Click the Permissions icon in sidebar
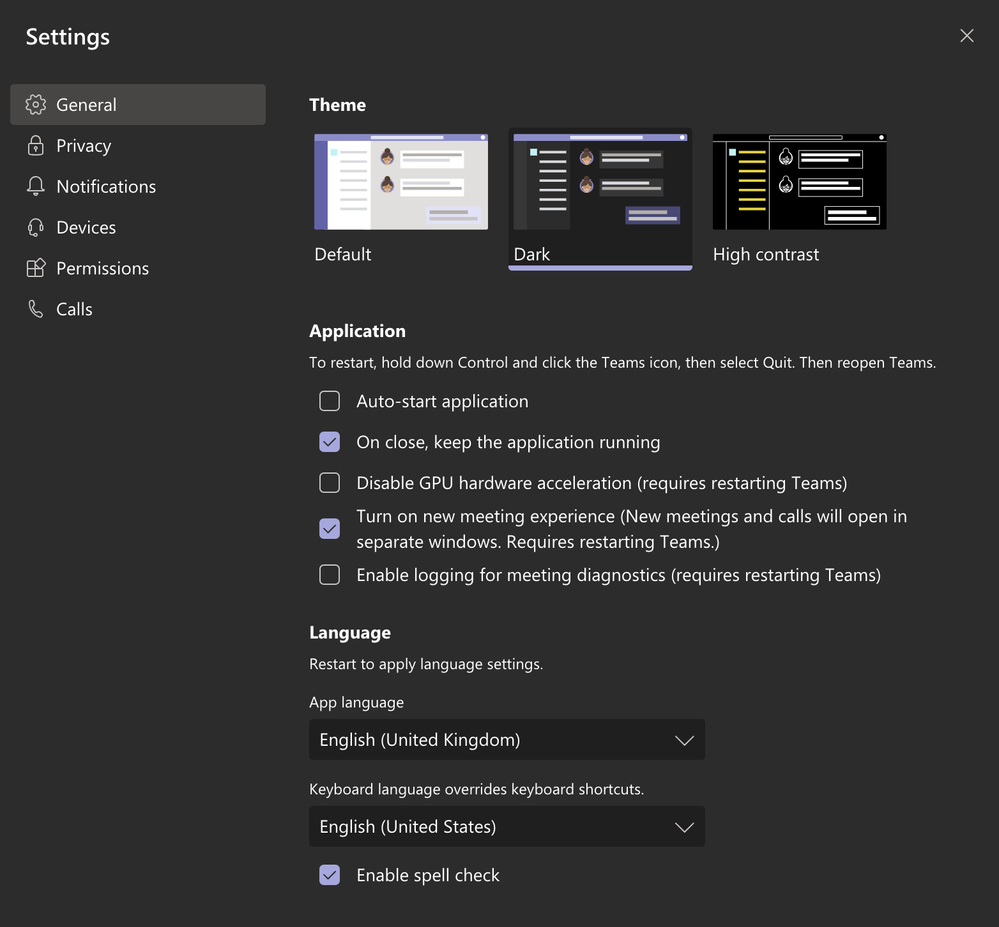Viewport: 999px width, 927px height. click(36, 269)
